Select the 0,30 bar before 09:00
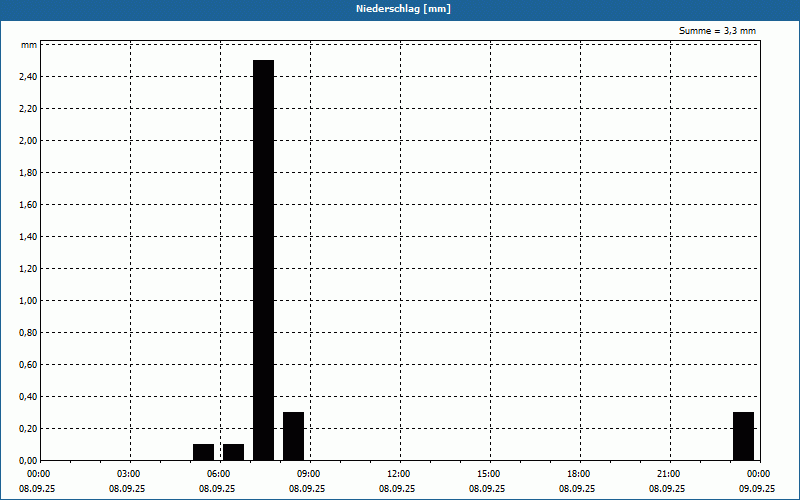The height and width of the screenshot is (500, 800). pyautogui.click(x=293, y=436)
